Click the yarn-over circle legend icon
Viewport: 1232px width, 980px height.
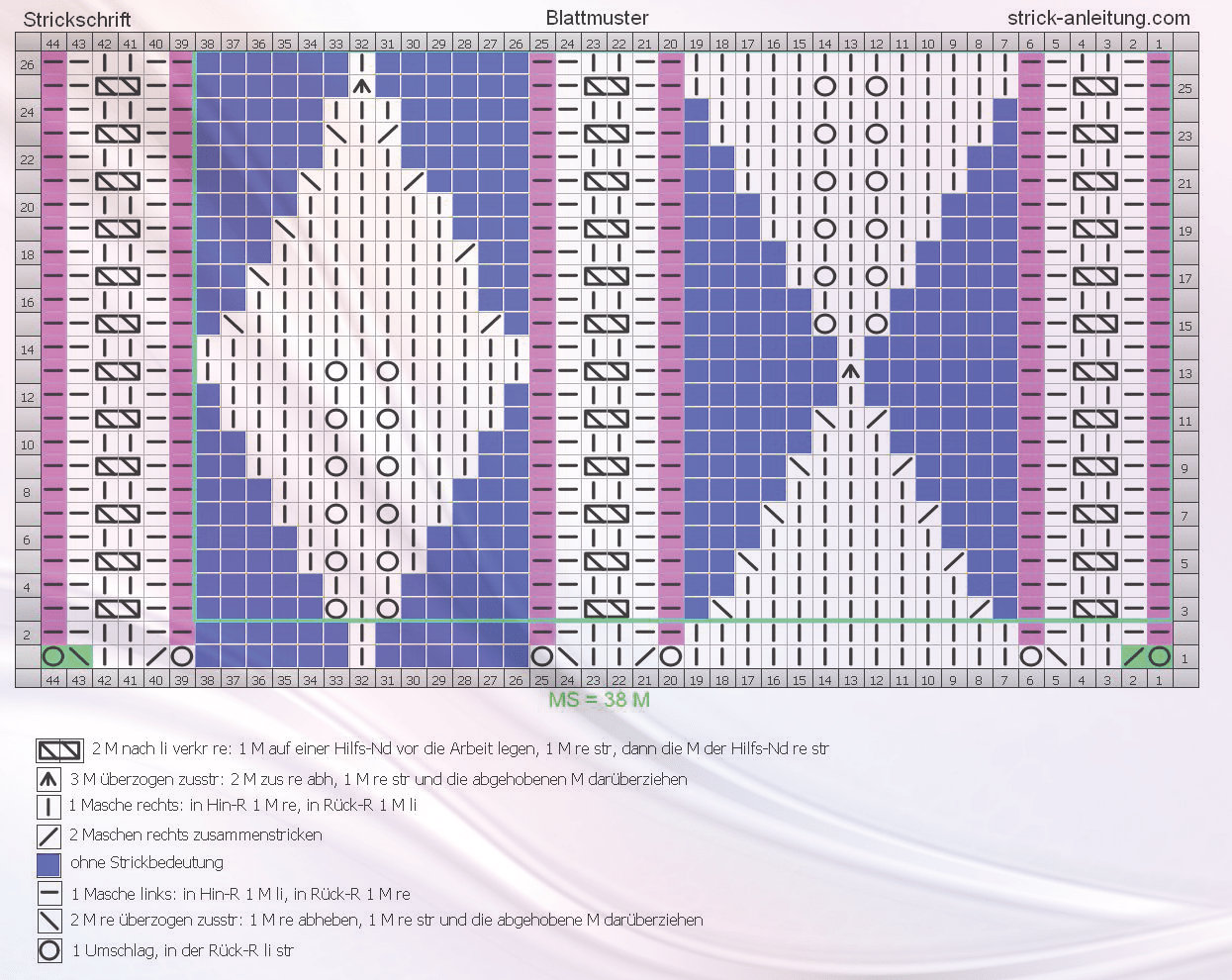coord(49,951)
